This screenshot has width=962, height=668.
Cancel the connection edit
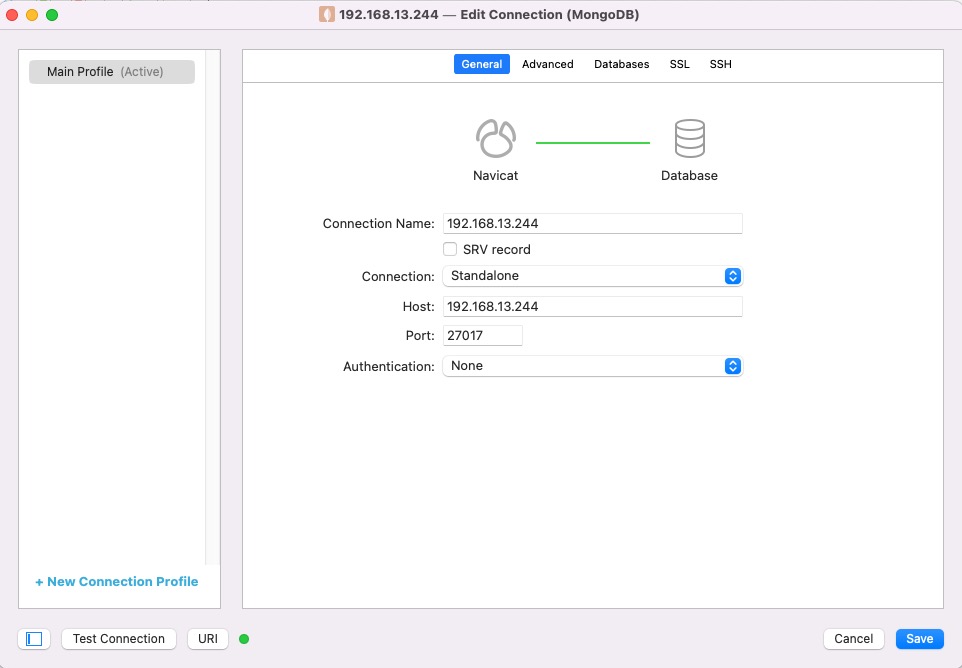click(853, 639)
